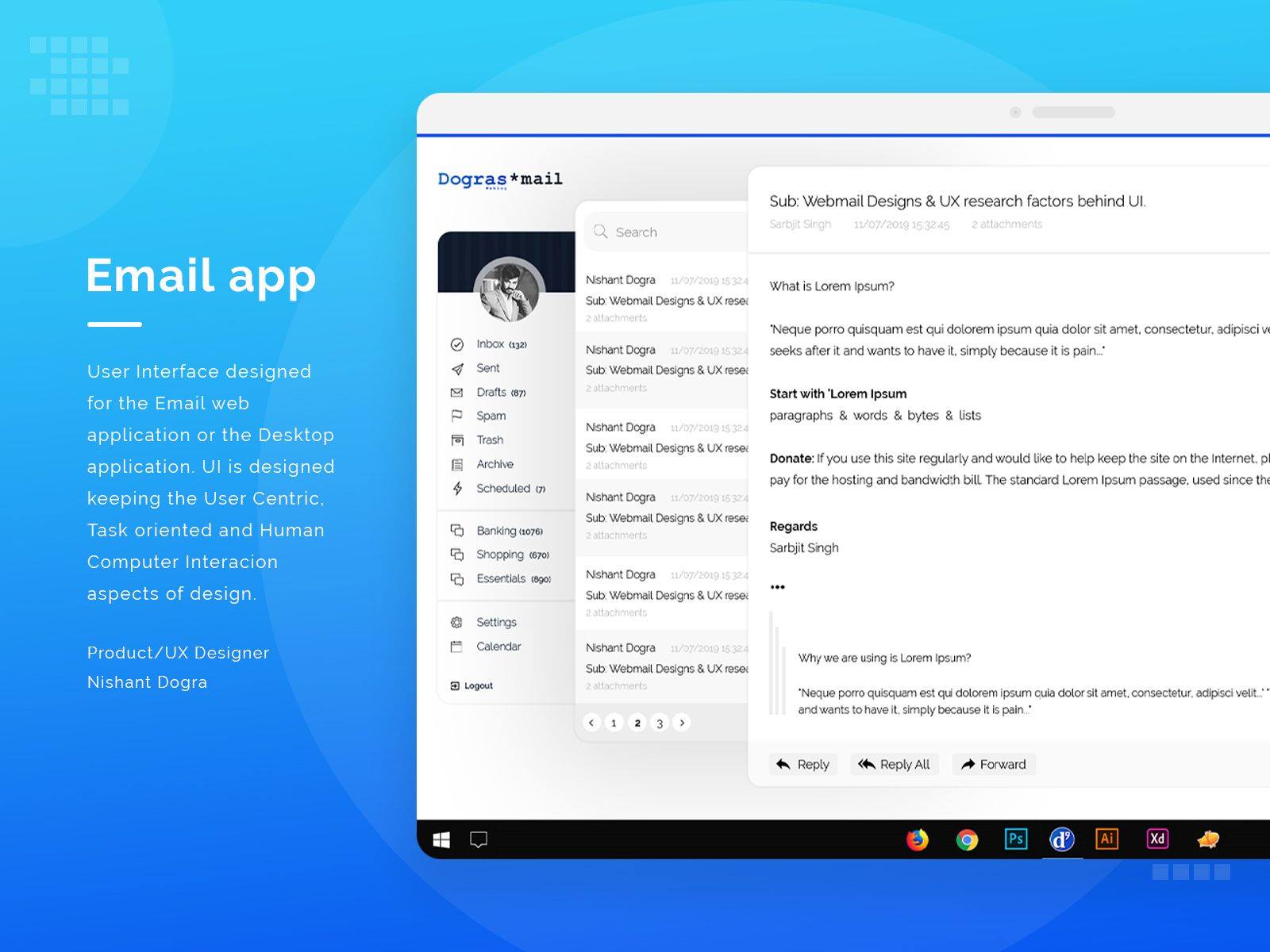Viewport: 1270px width, 952px height.
Task: Click the 'What is Lorem Ipsum?' line
Action: (x=832, y=286)
